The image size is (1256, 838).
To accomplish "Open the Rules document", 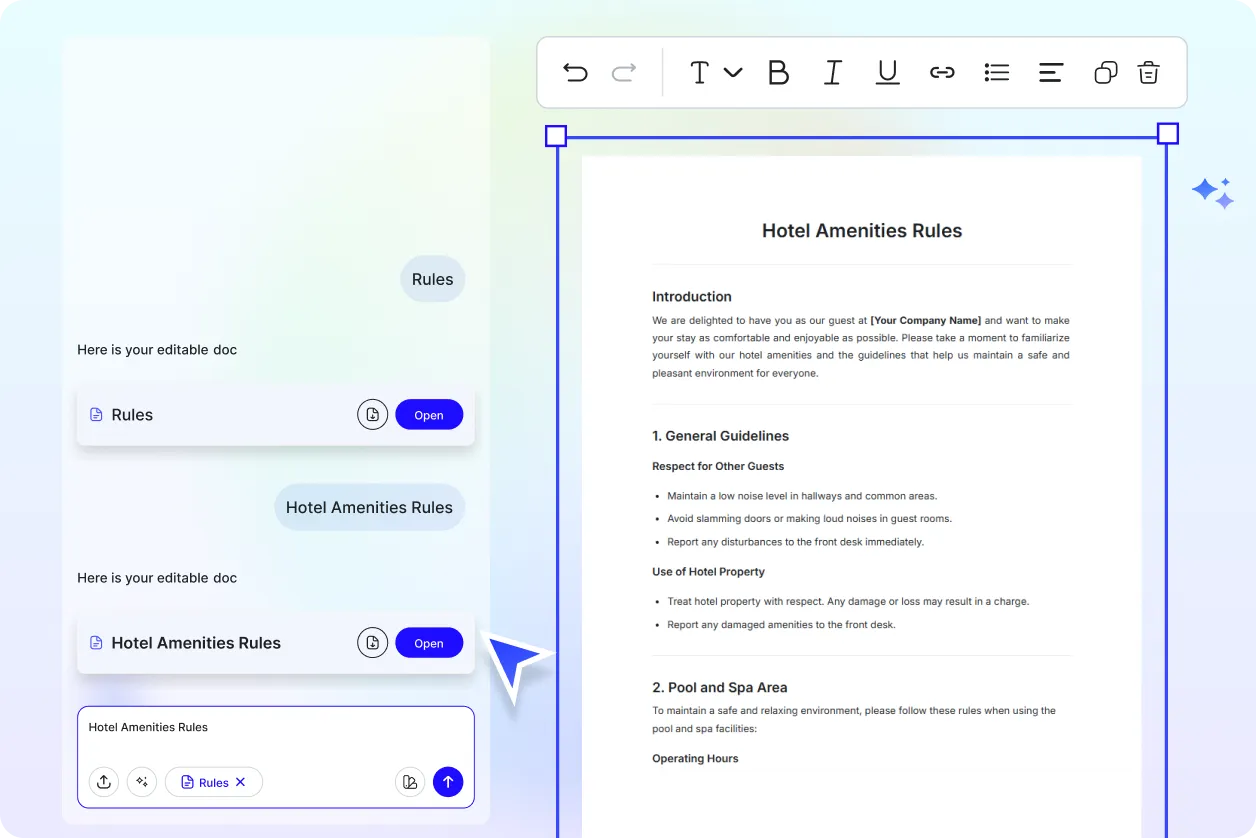I will pyautogui.click(x=429, y=415).
